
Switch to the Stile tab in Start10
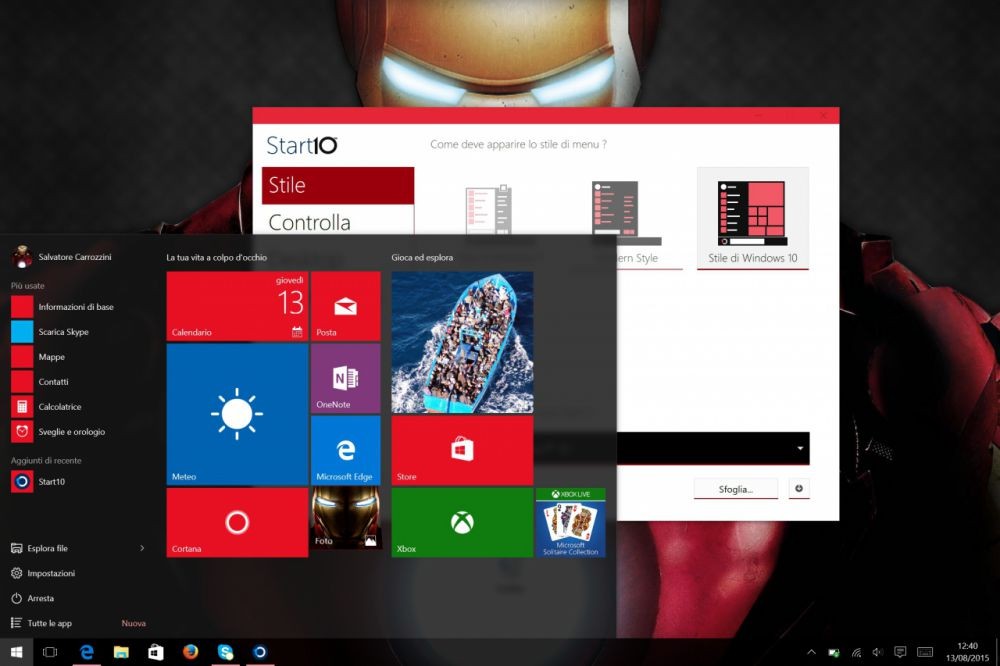pos(338,185)
